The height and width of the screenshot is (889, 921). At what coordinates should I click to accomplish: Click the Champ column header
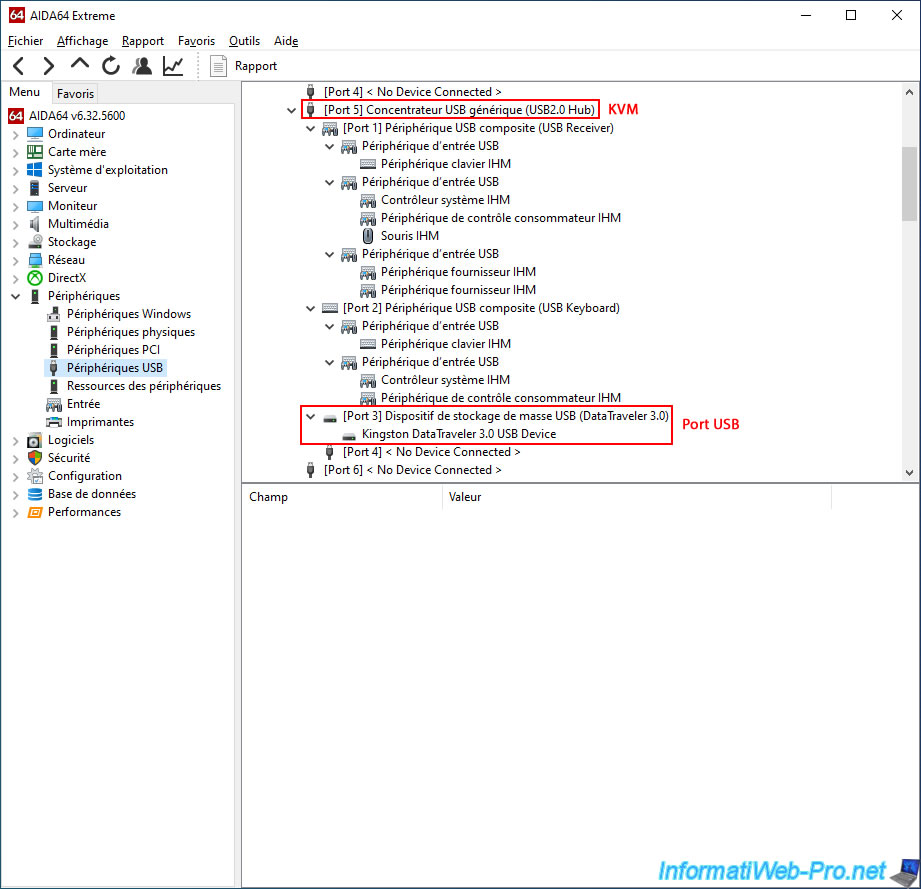click(268, 497)
